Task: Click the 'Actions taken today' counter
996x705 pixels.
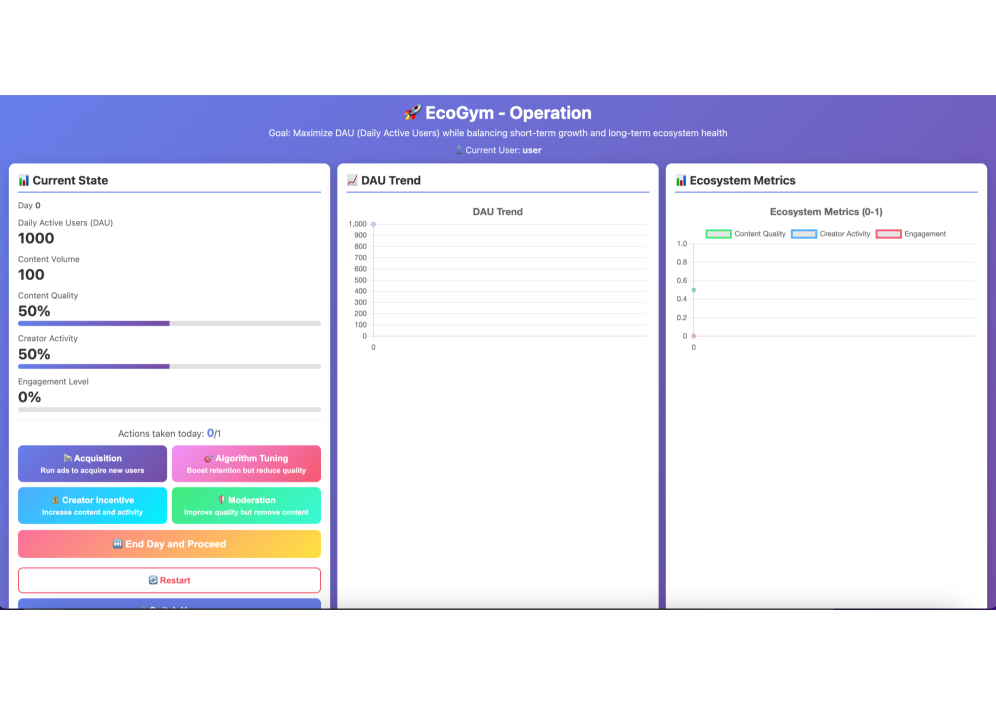Action: pos(169,433)
